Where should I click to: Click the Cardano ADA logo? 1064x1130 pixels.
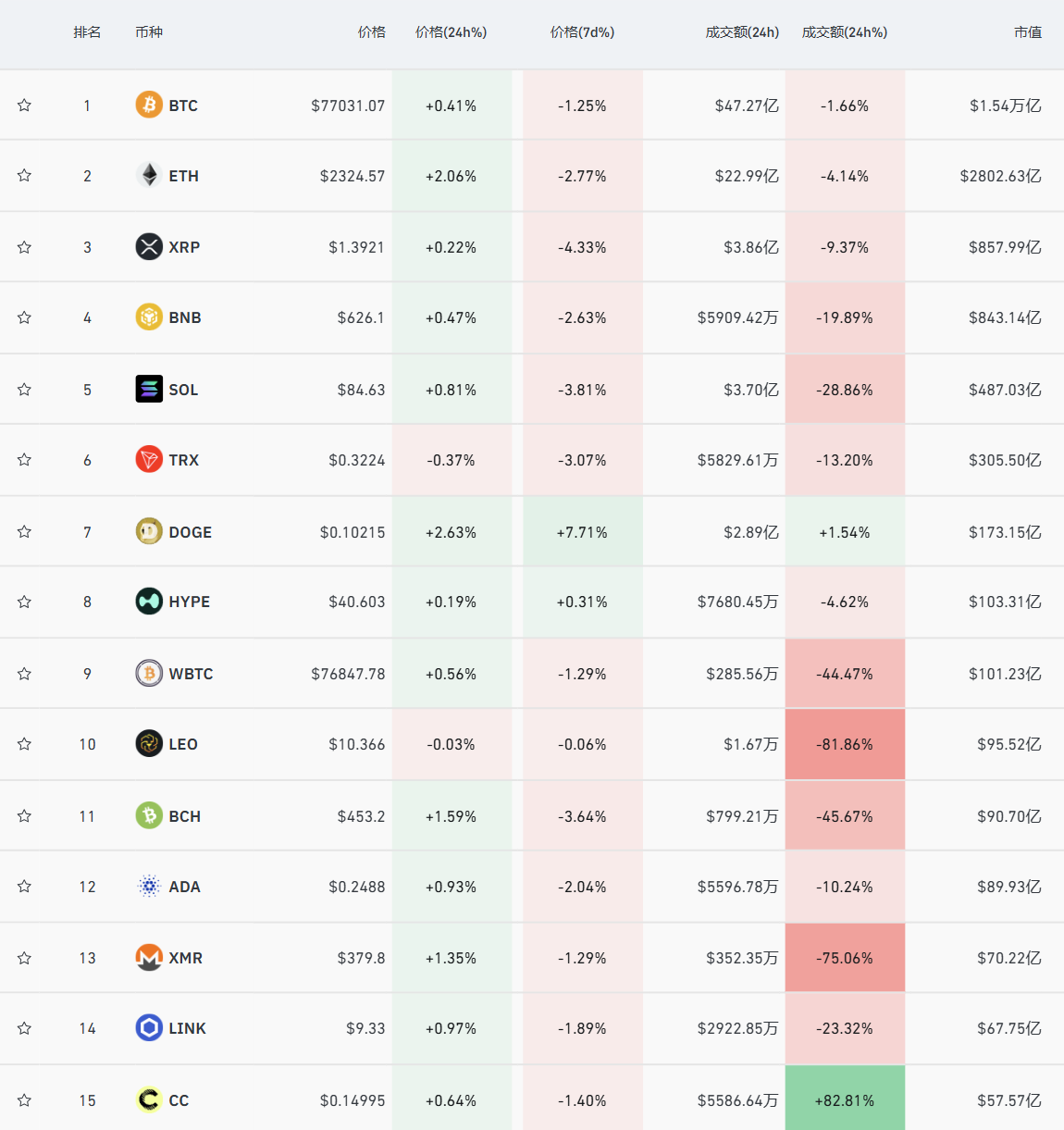(x=149, y=887)
